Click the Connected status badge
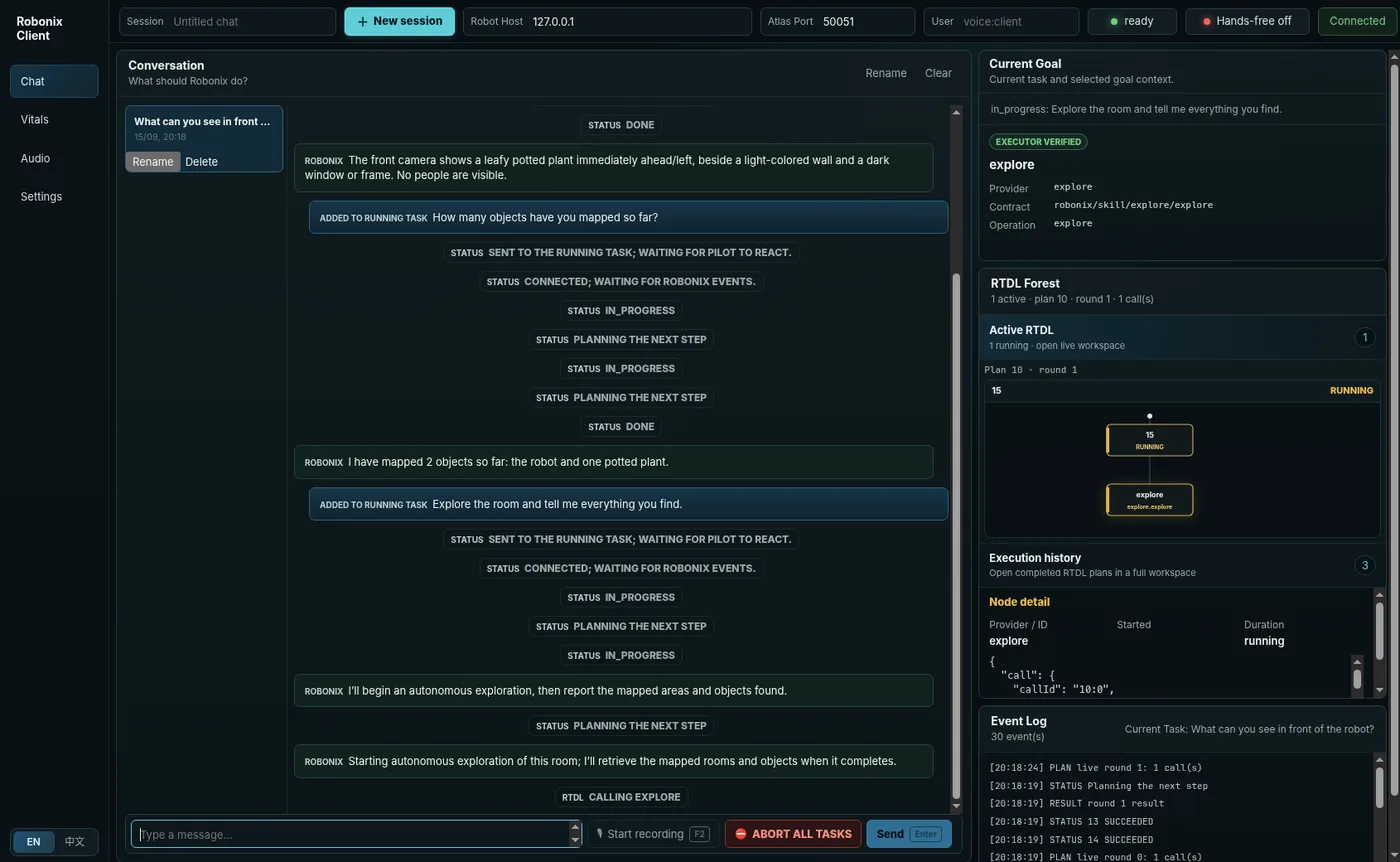Viewport: 1400px width, 862px height. [x=1357, y=21]
